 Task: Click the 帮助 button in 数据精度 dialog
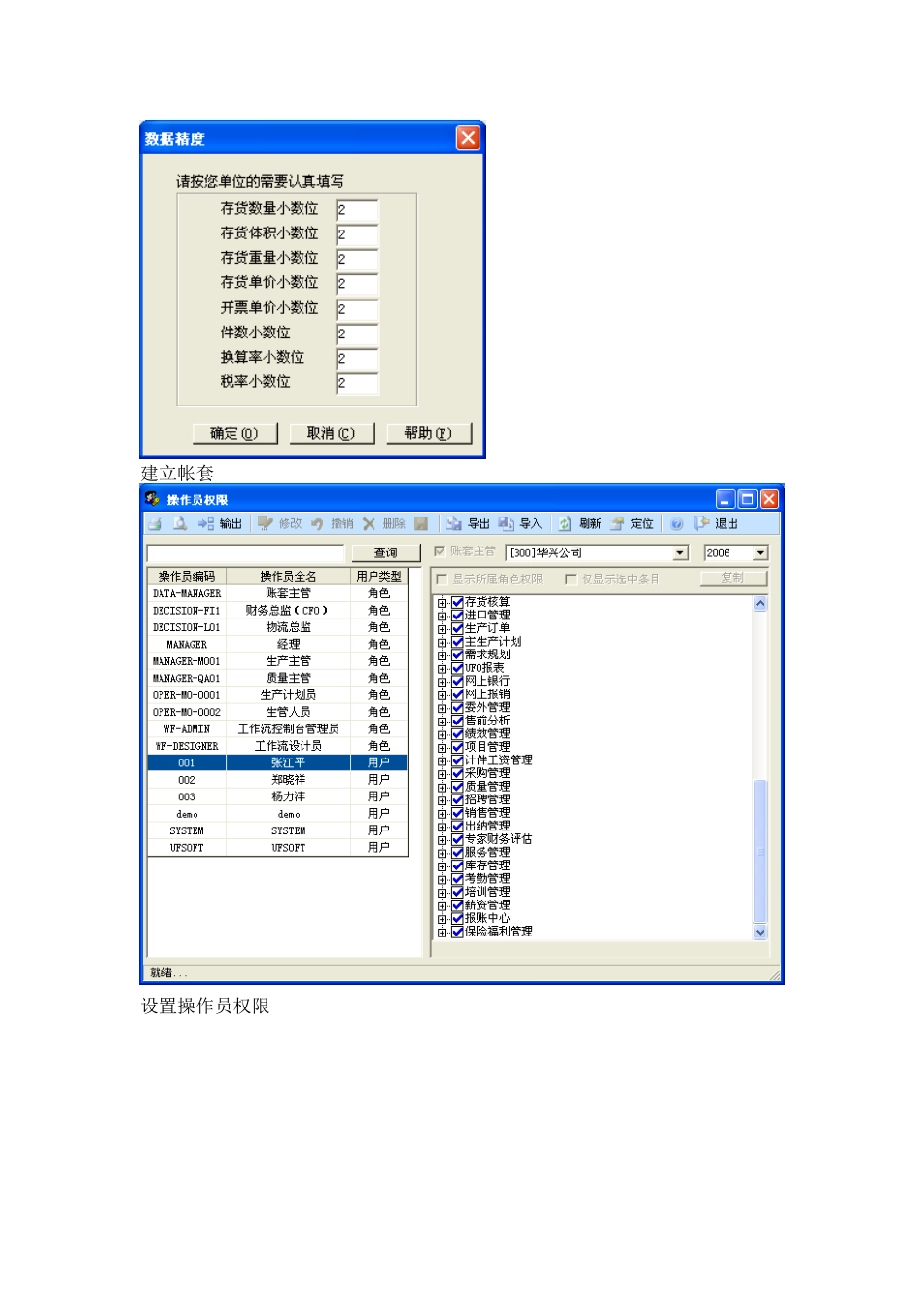tap(429, 433)
